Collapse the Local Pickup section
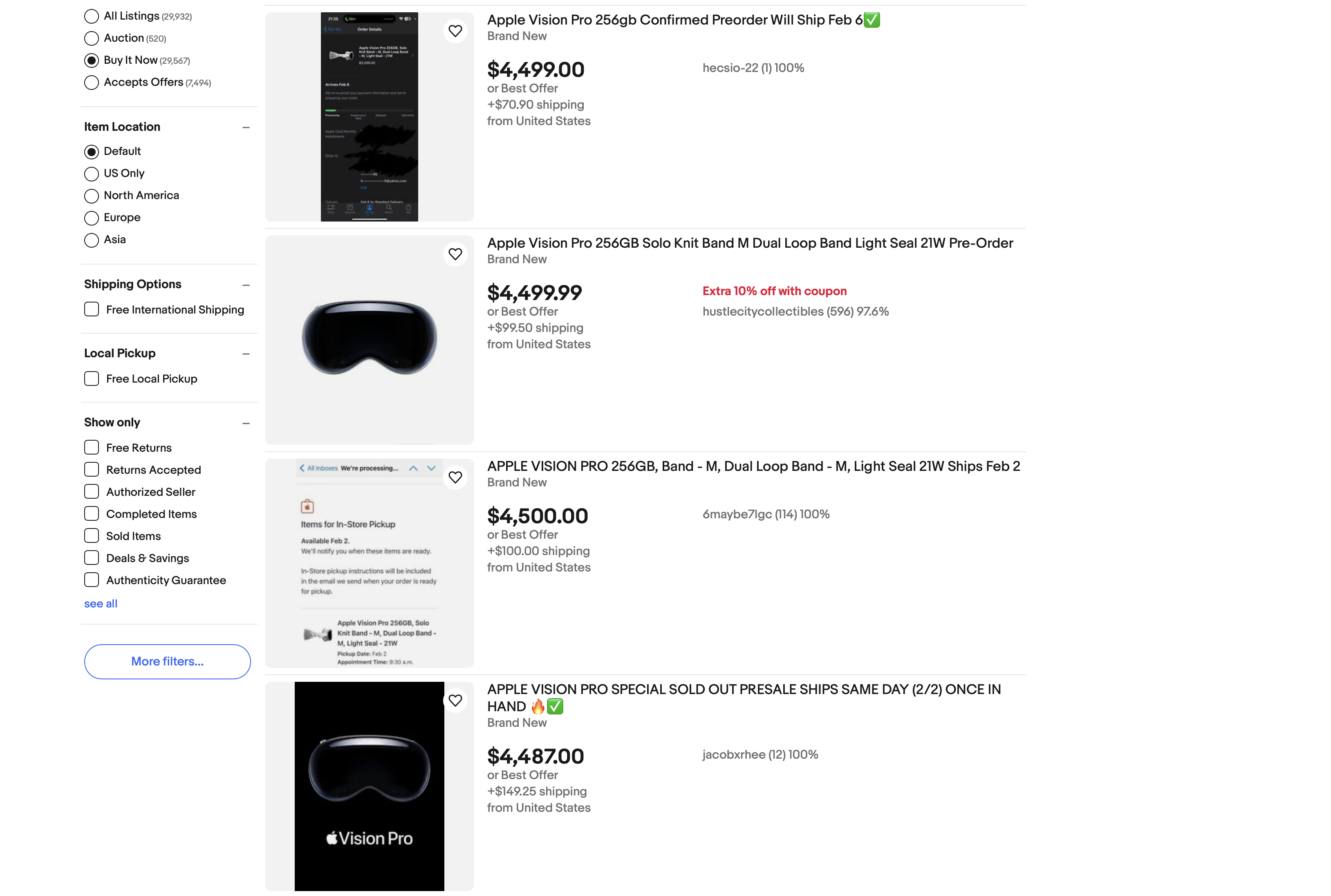 (x=246, y=354)
